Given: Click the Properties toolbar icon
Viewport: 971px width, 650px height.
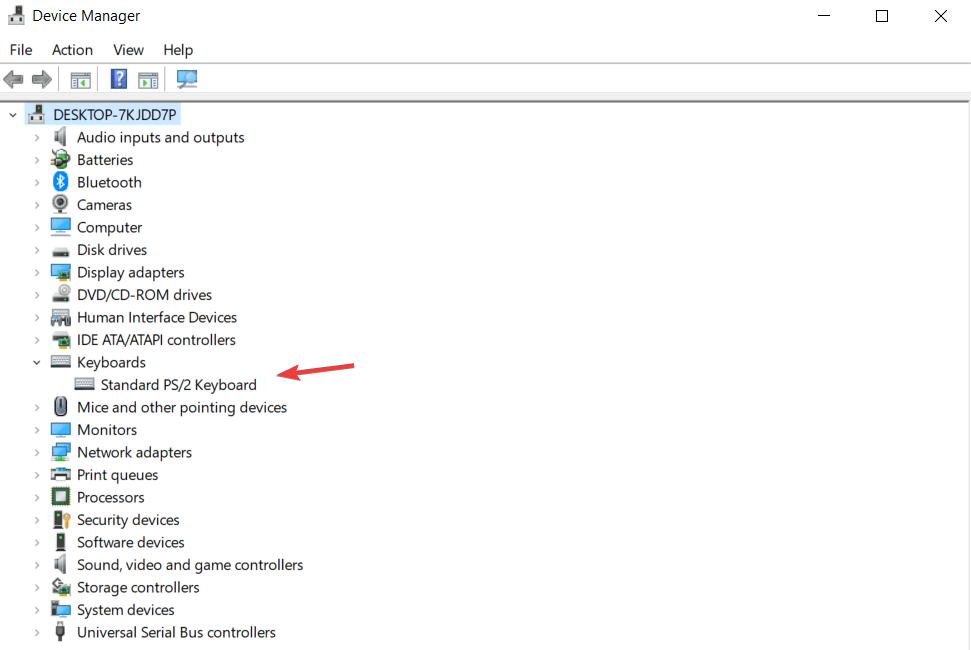Looking at the screenshot, I should [148, 79].
